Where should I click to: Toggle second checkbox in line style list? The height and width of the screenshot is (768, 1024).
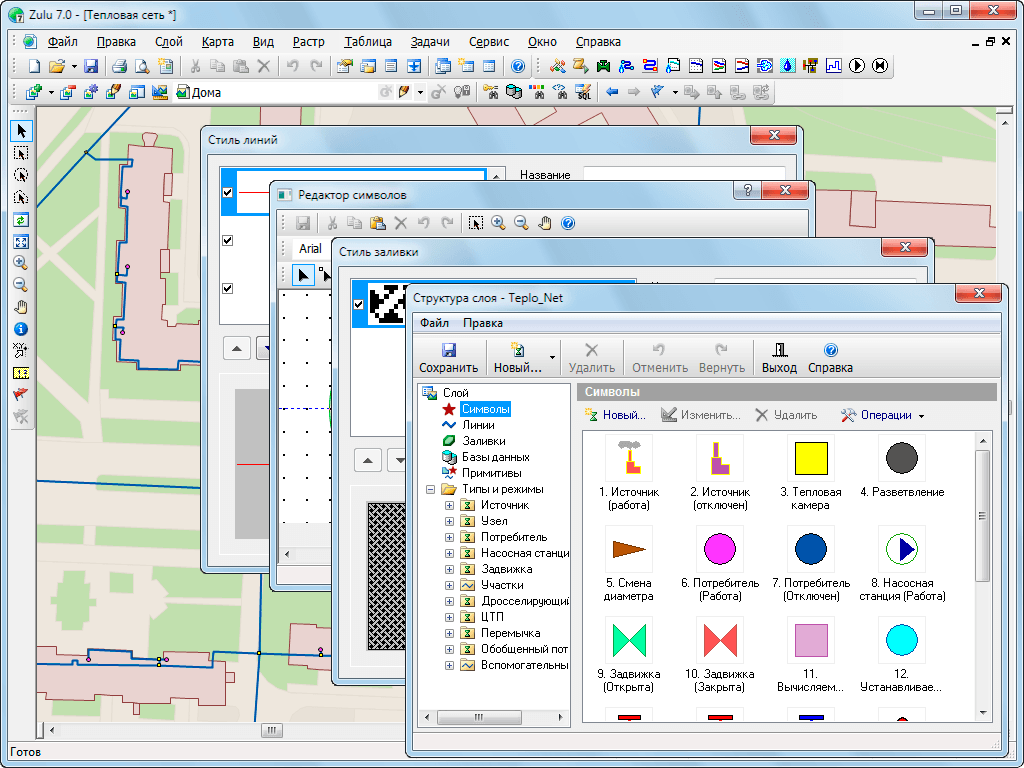click(x=228, y=240)
